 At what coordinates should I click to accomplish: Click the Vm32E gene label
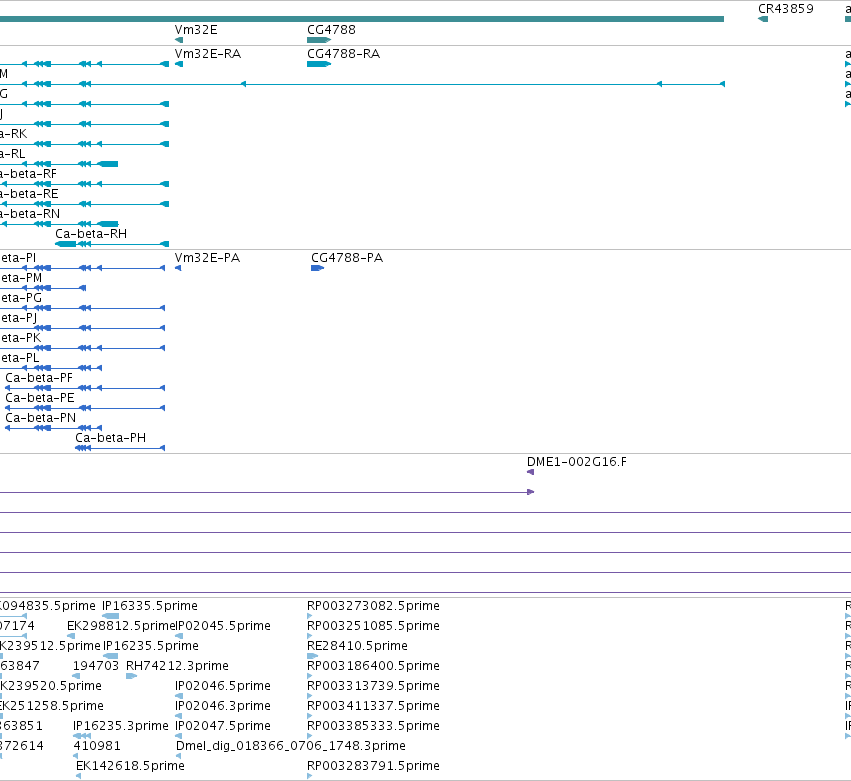[x=196, y=30]
